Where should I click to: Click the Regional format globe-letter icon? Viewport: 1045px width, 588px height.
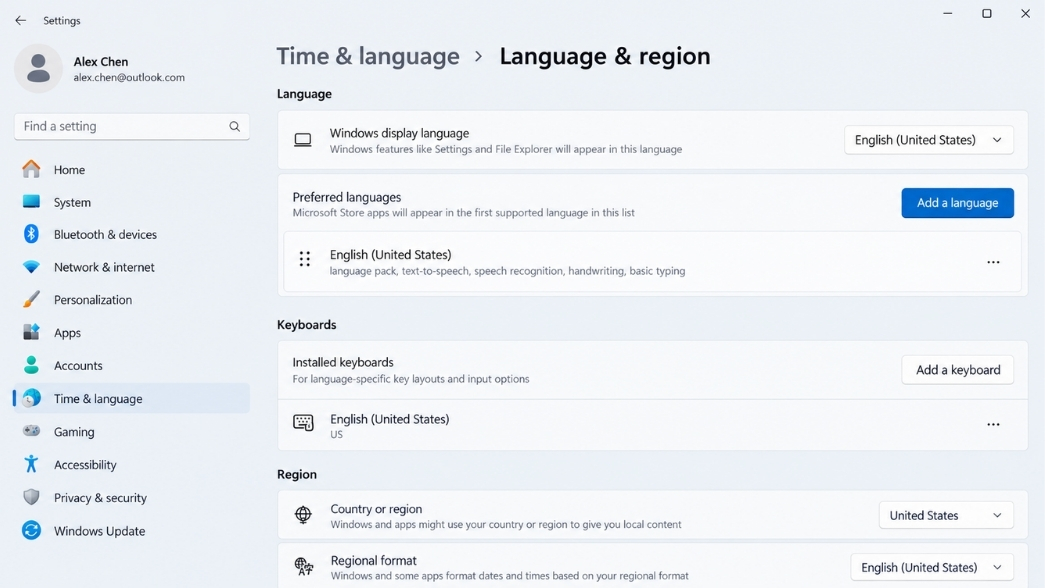(x=304, y=566)
